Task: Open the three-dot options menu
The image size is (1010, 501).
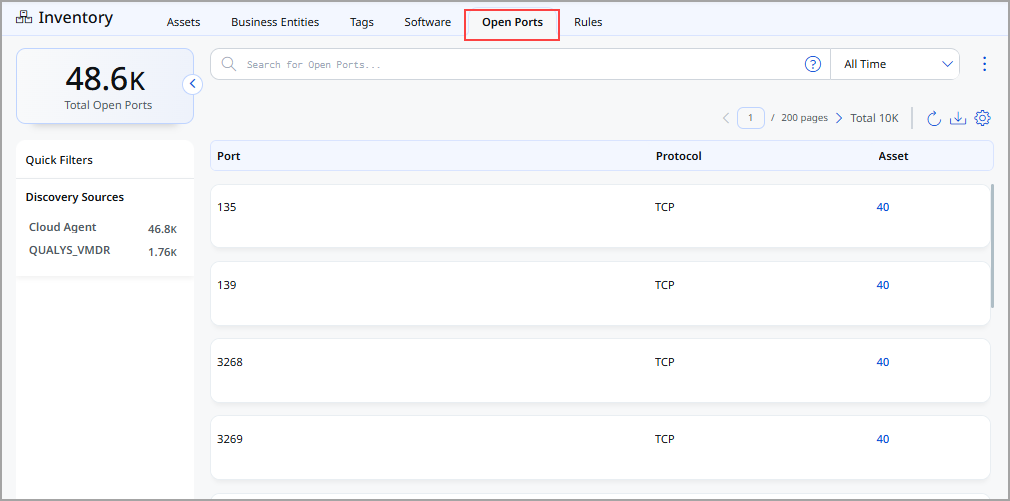Action: tap(984, 64)
